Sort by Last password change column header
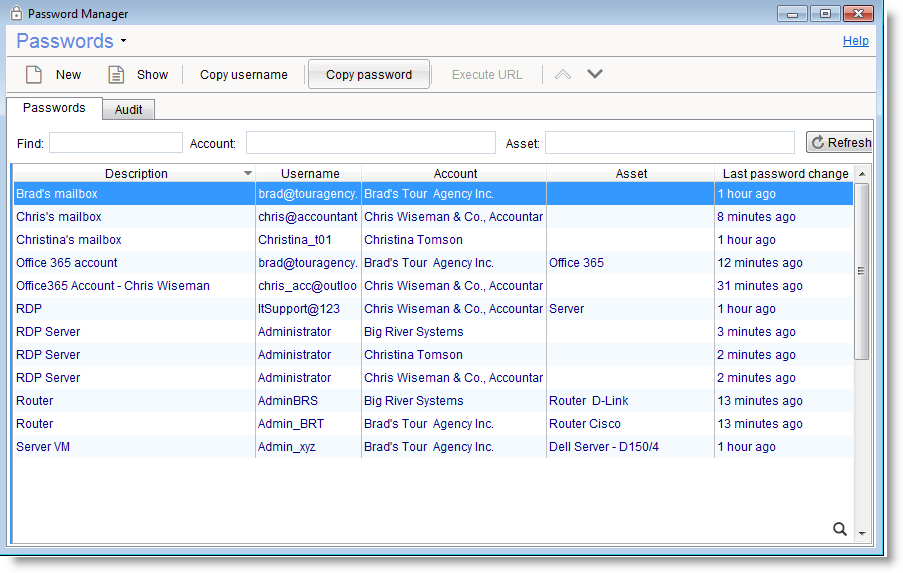Viewport: 903px width, 573px height. click(785, 174)
